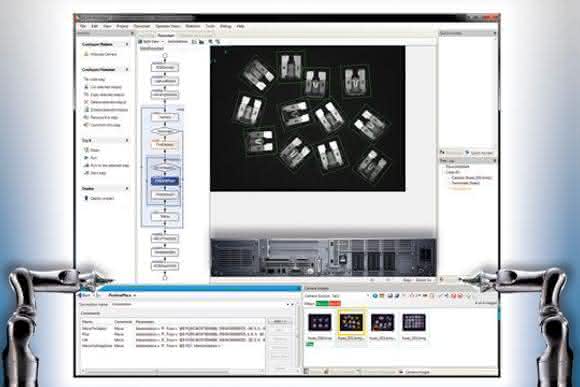
Task: Click the Cut selected step(s) icon
Action: tap(86, 87)
